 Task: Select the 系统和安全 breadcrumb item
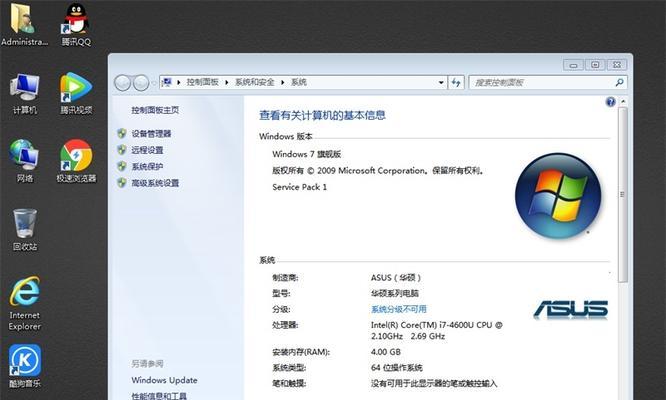point(254,82)
